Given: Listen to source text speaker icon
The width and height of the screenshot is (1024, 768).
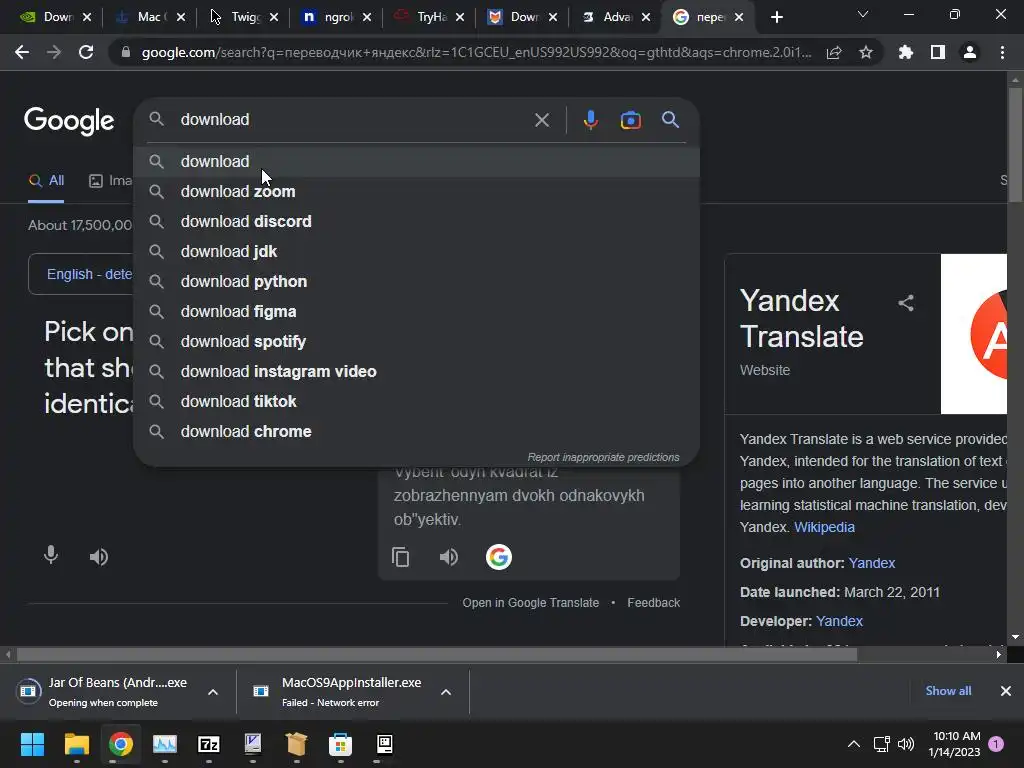Looking at the screenshot, I should pos(99,557).
